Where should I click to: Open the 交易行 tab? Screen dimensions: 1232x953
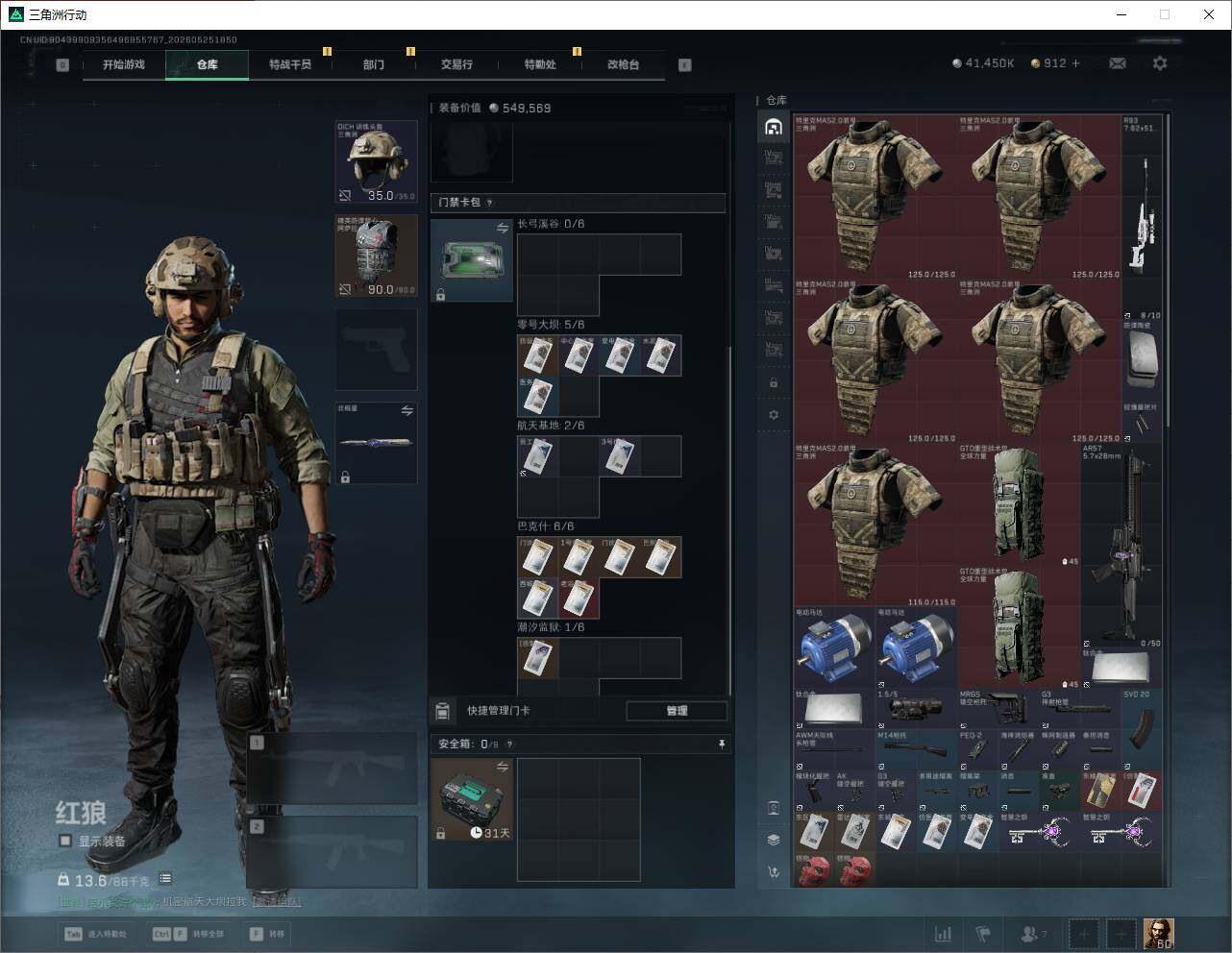(x=456, y=64)
